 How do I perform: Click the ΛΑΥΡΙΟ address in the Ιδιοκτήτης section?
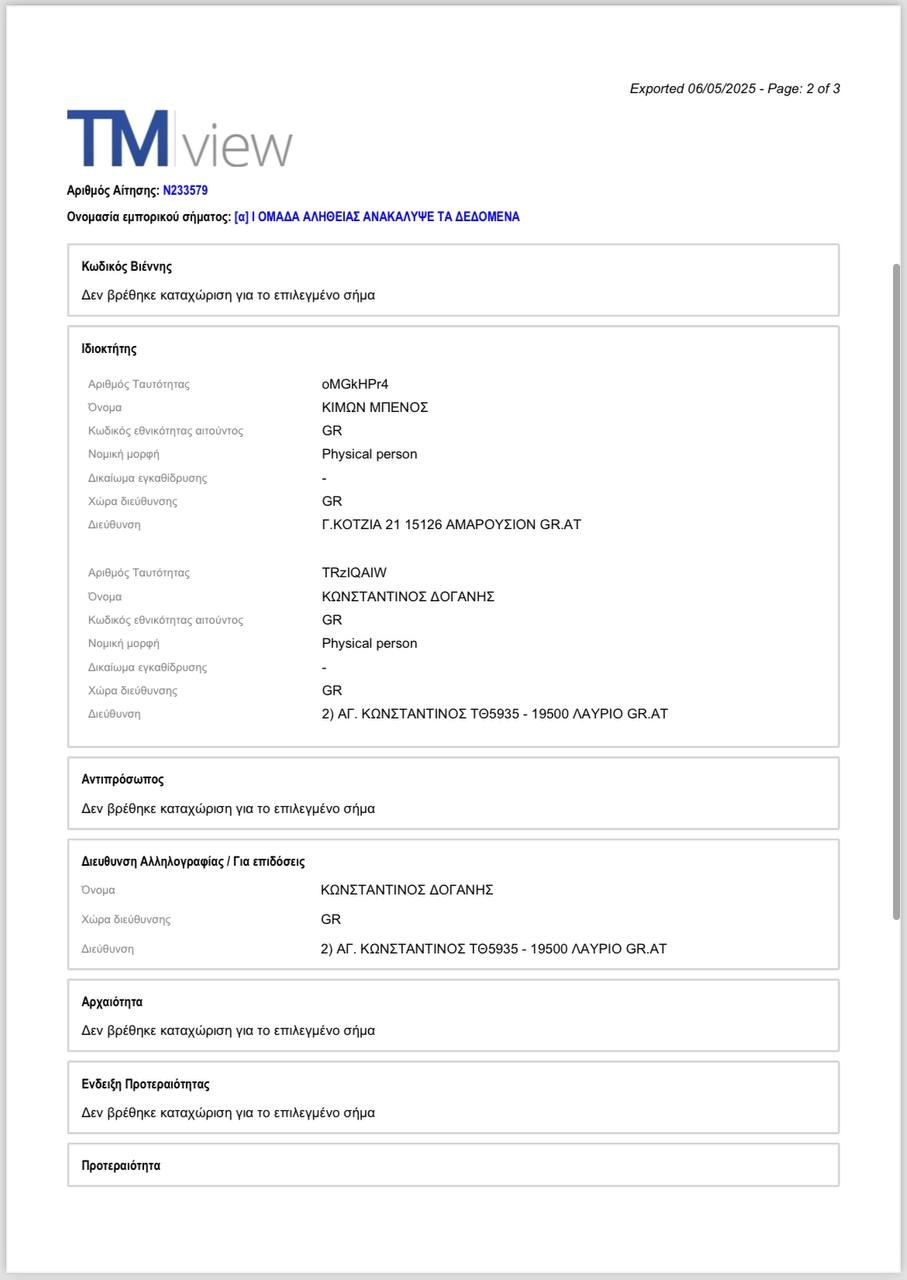(x=494, y=714)
